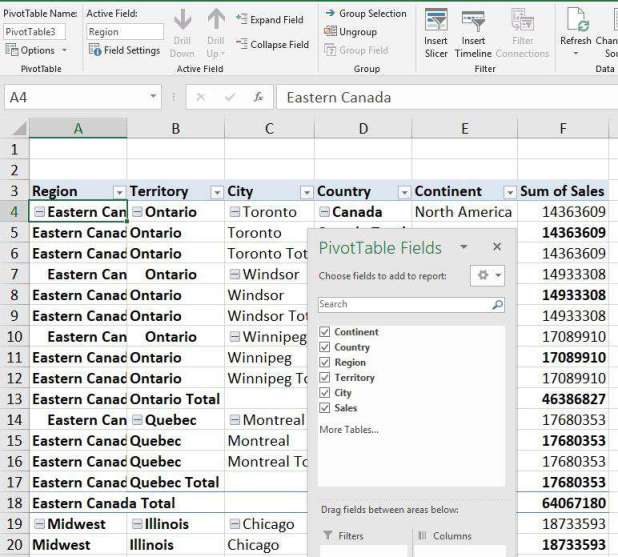Collapse Eastern Canada in row 4
Screen dimensions: 618x557
click(x=39, y=212)
